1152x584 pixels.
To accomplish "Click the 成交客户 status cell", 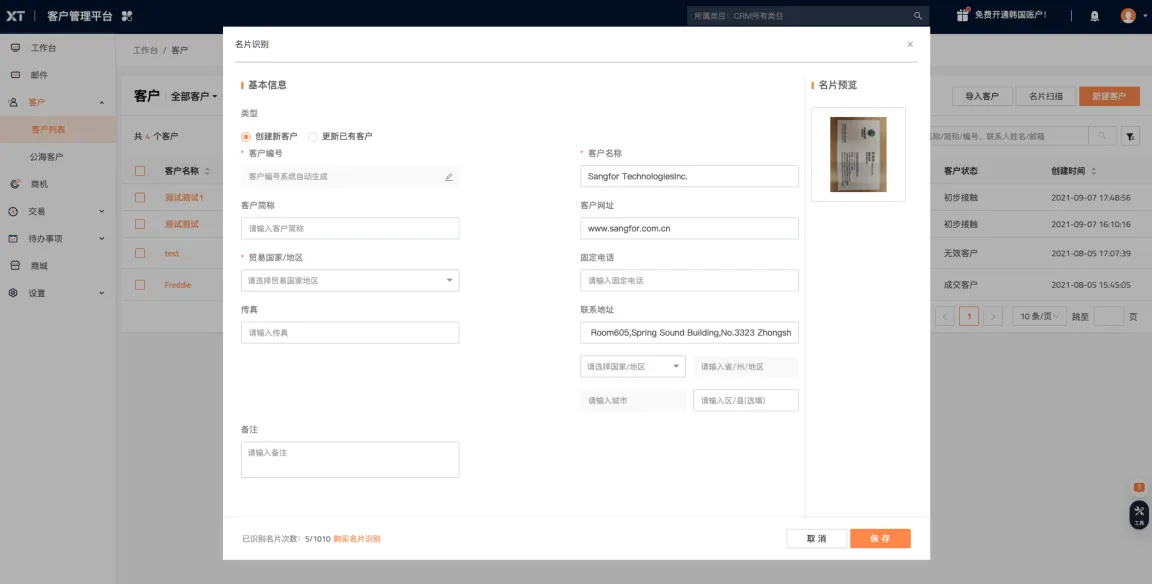I will pyautogui.click(x=960, y=285).
